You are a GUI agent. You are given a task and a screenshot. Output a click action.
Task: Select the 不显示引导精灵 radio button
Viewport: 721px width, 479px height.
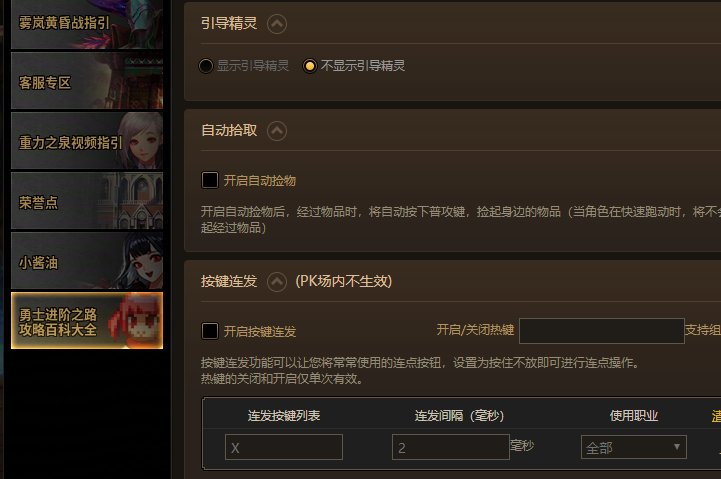click(x=309, y=66)
